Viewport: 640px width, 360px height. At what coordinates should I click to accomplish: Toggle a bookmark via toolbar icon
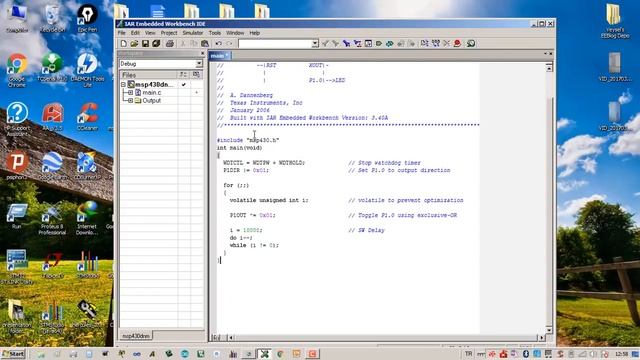point(378,43)
